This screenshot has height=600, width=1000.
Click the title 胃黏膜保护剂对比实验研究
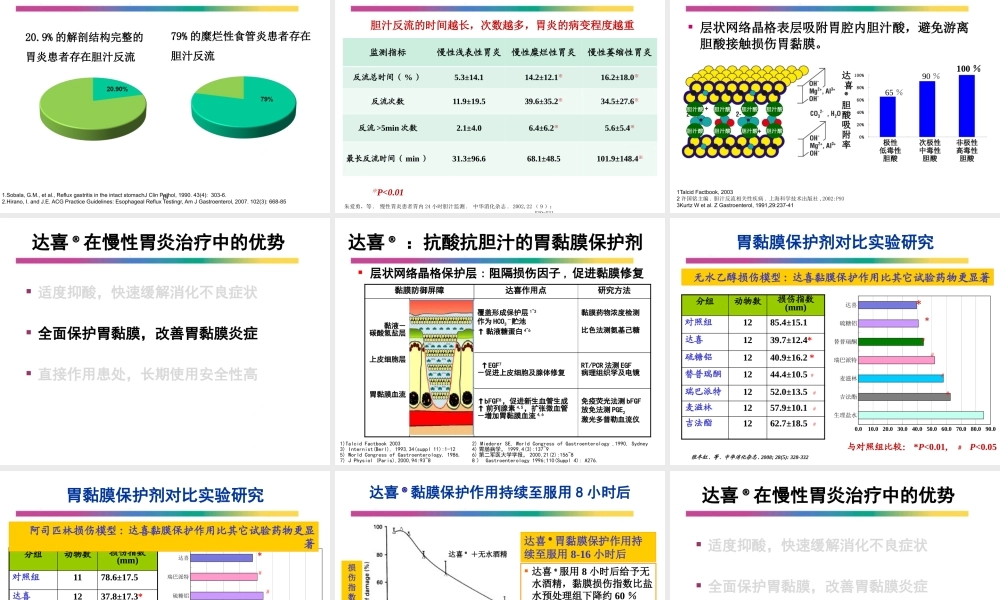point(833,239)
